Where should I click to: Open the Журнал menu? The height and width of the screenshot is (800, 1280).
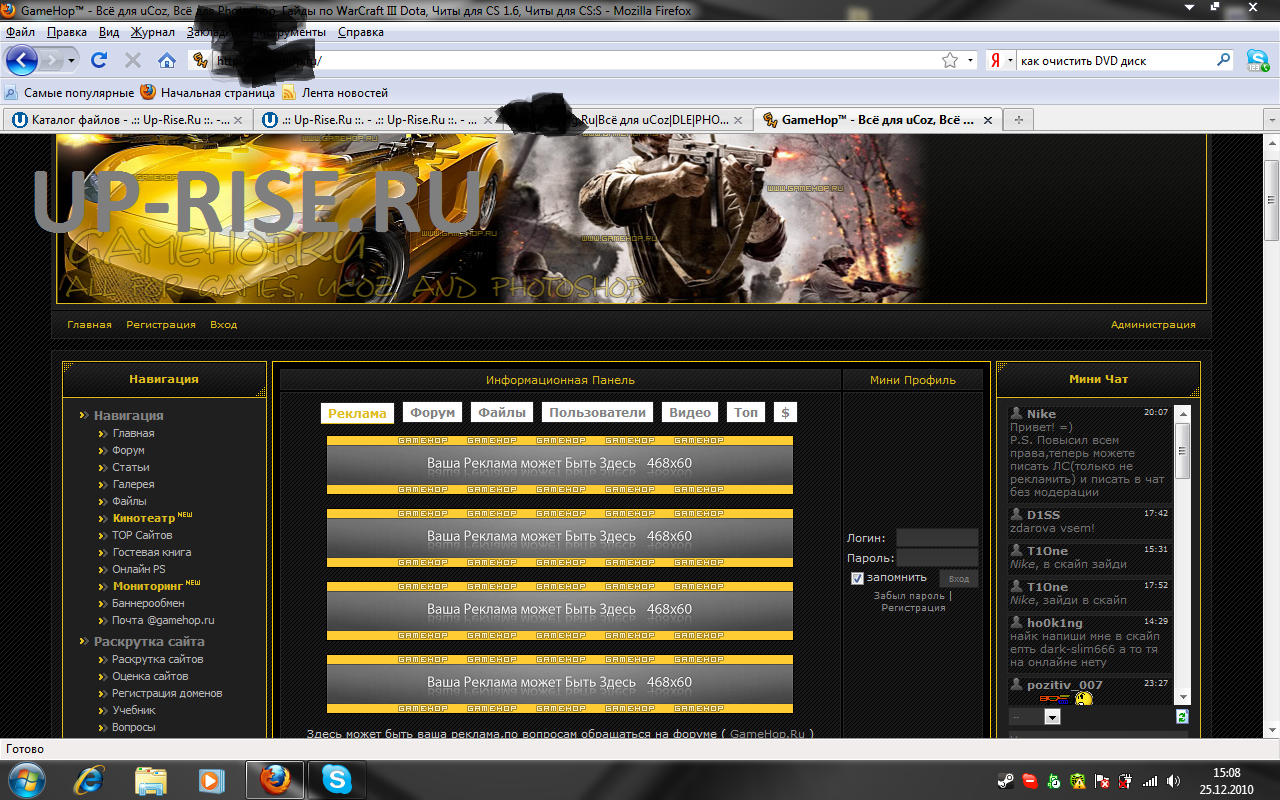[x=152, y=32]
